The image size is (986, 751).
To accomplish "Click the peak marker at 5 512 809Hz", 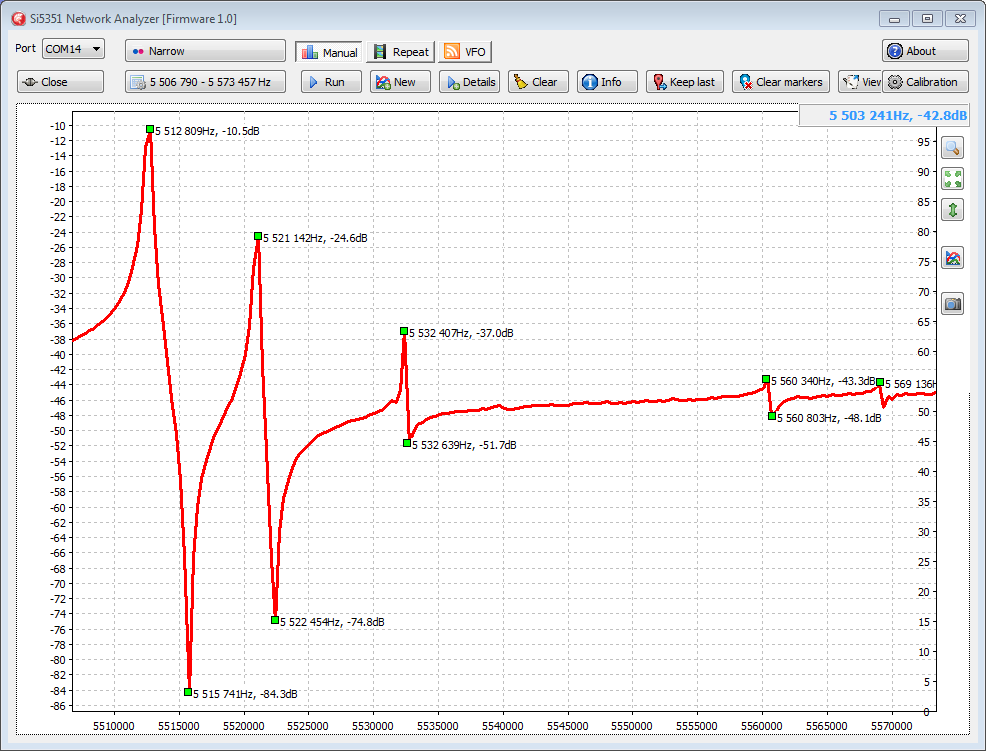I will click(150, 129).
